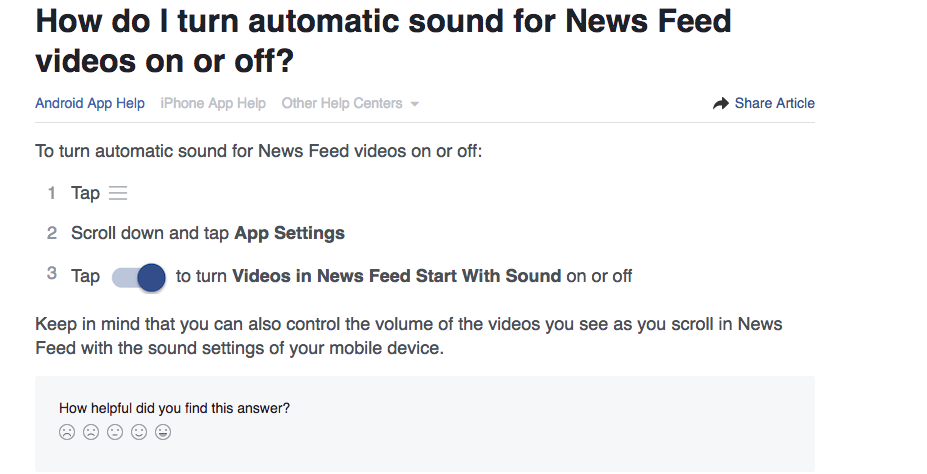The image size is (927, 474).
Task: Rate answer with smiling face
Action: tap(139, 432)
